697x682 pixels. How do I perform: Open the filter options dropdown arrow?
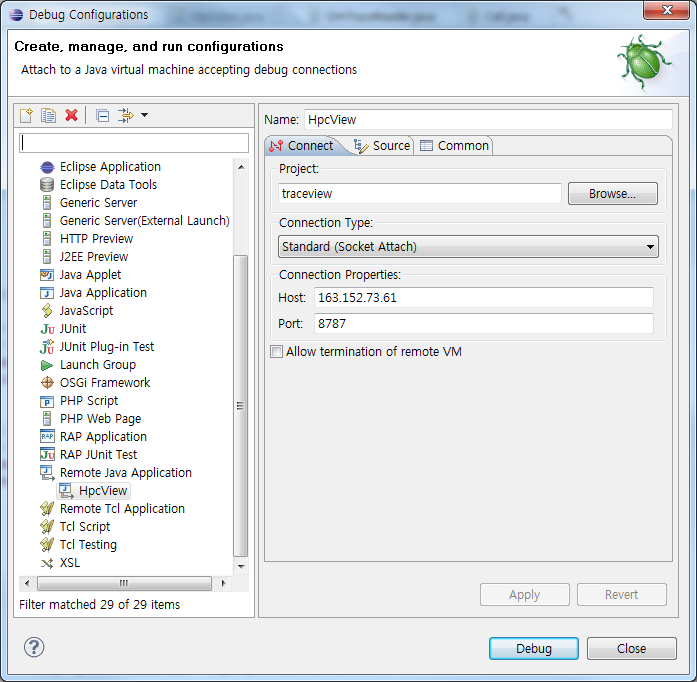pyautogui.click(x=144, y=115)
